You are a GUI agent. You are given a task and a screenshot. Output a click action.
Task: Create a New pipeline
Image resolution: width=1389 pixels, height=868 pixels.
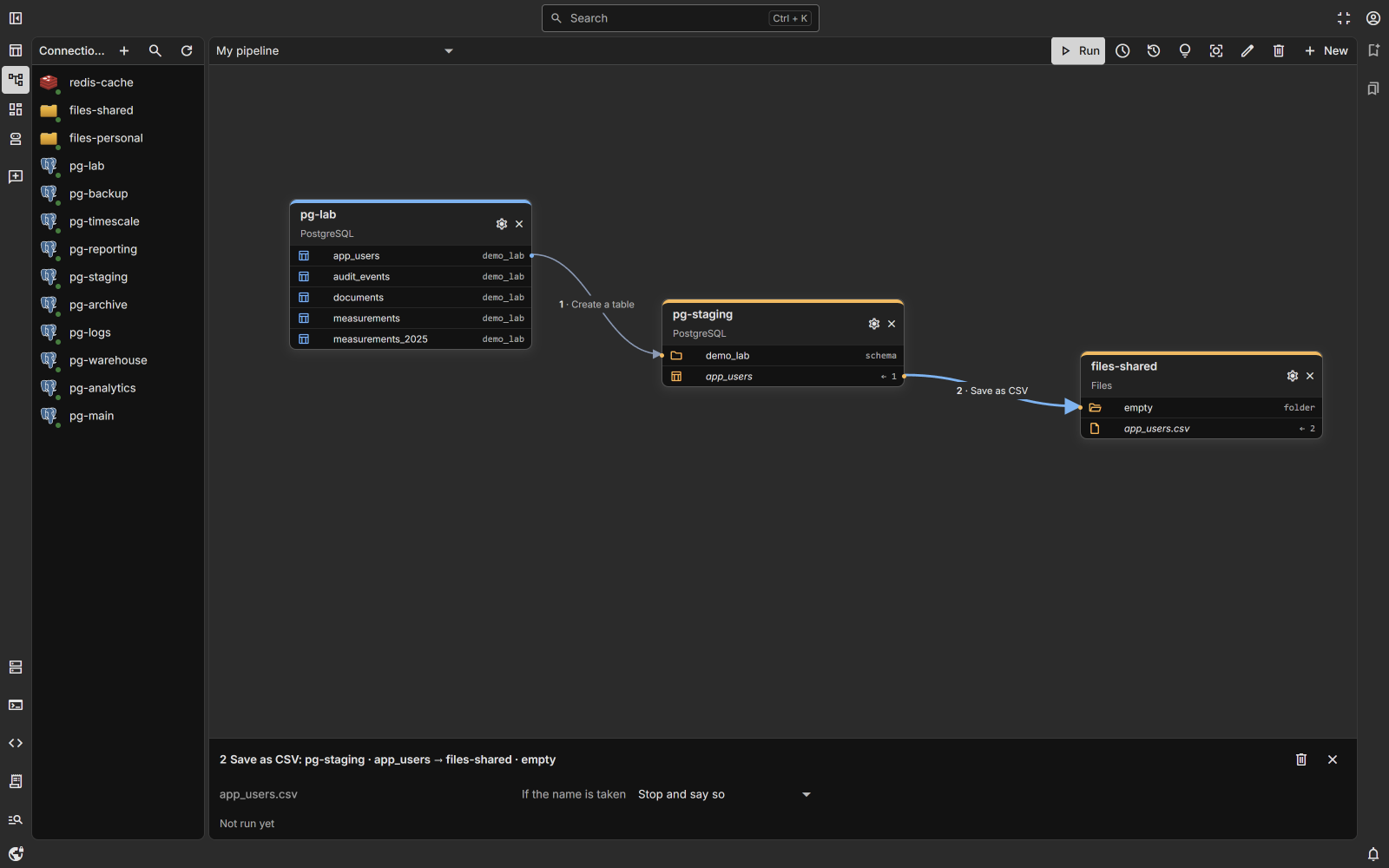pos(1326,51)
